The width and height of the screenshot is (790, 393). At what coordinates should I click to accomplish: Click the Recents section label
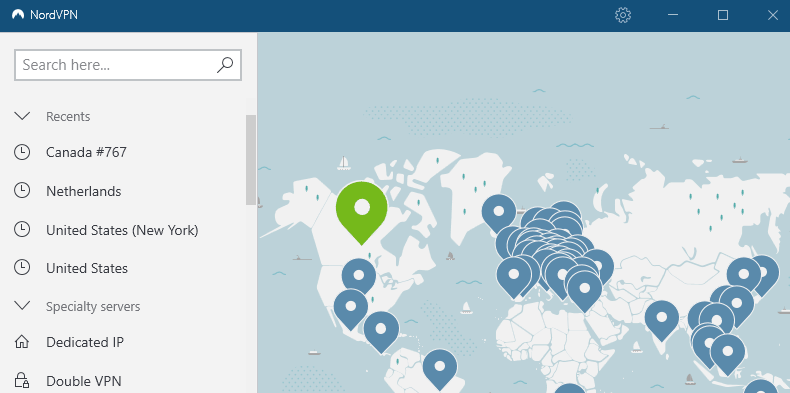coord(68,116)
